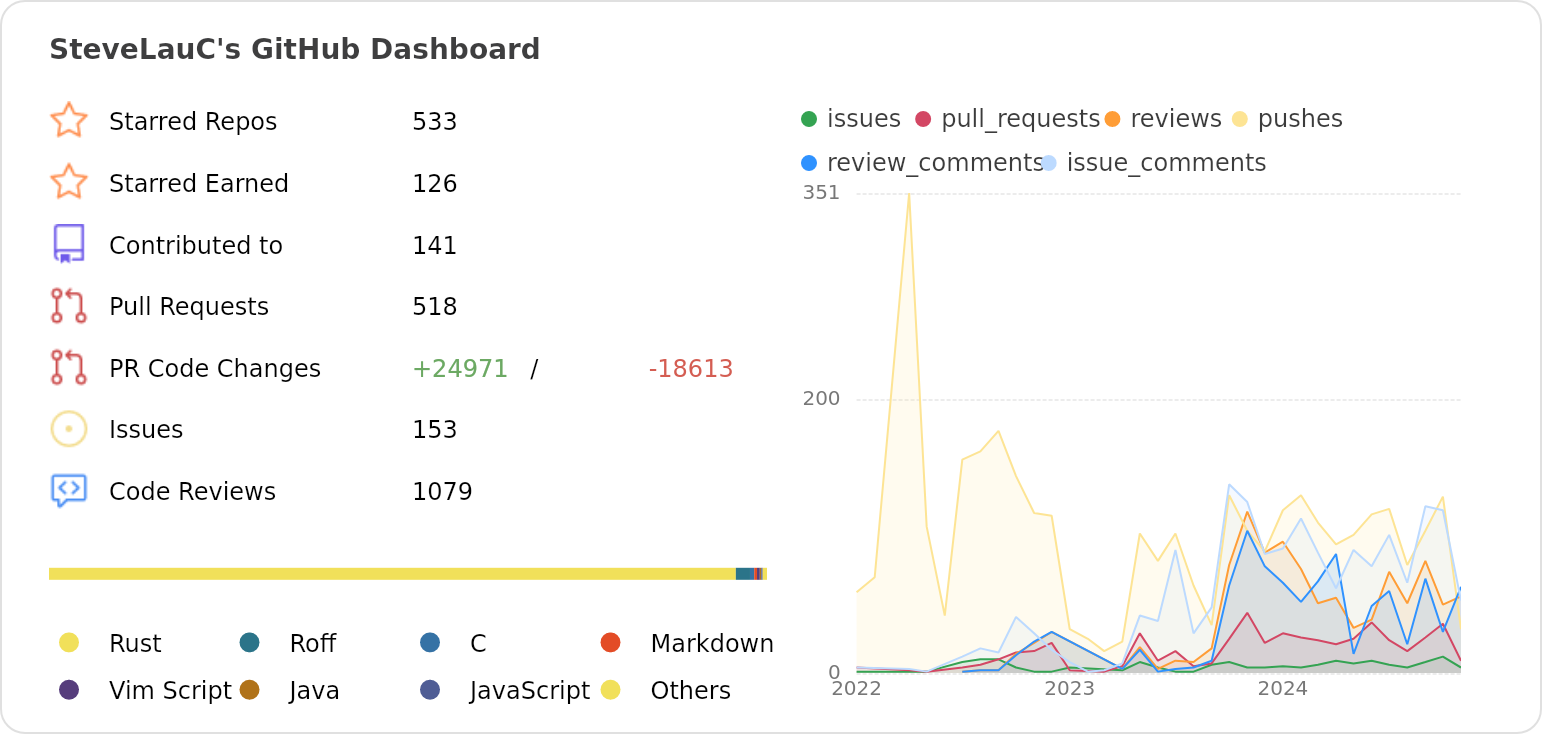Click the Starred Repos star icon

[x=69, y=120]
